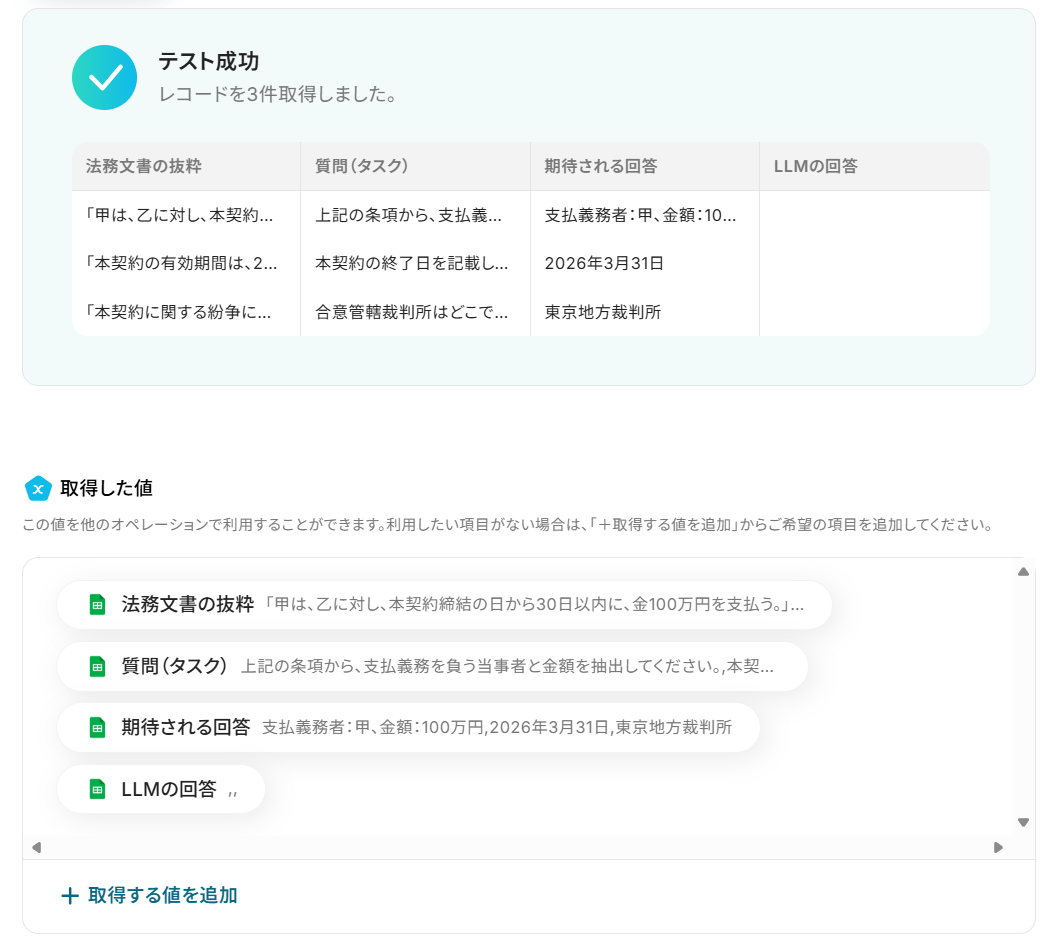This screenshot has height=942, width=1064.
Task: Click the green test success checkmark icon
Action: [x=104, y=77]
